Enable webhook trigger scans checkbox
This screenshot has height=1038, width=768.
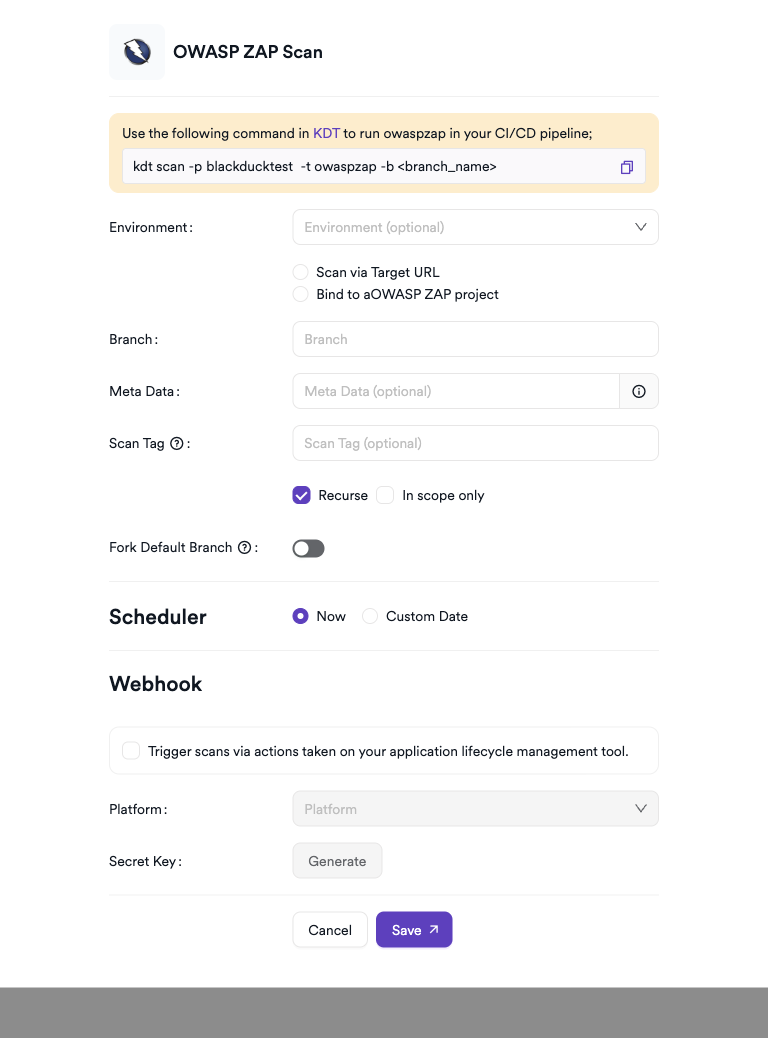131,751
